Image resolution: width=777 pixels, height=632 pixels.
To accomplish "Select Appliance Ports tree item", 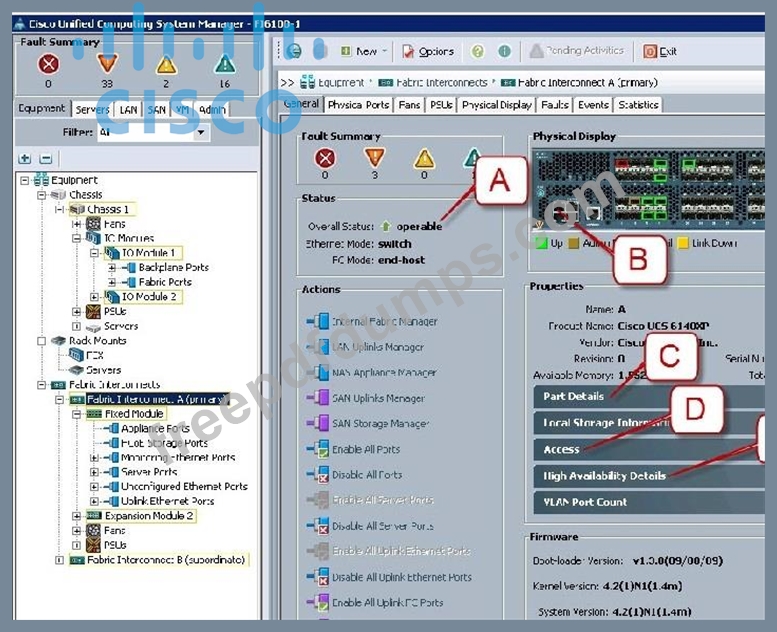I will 149,428.
